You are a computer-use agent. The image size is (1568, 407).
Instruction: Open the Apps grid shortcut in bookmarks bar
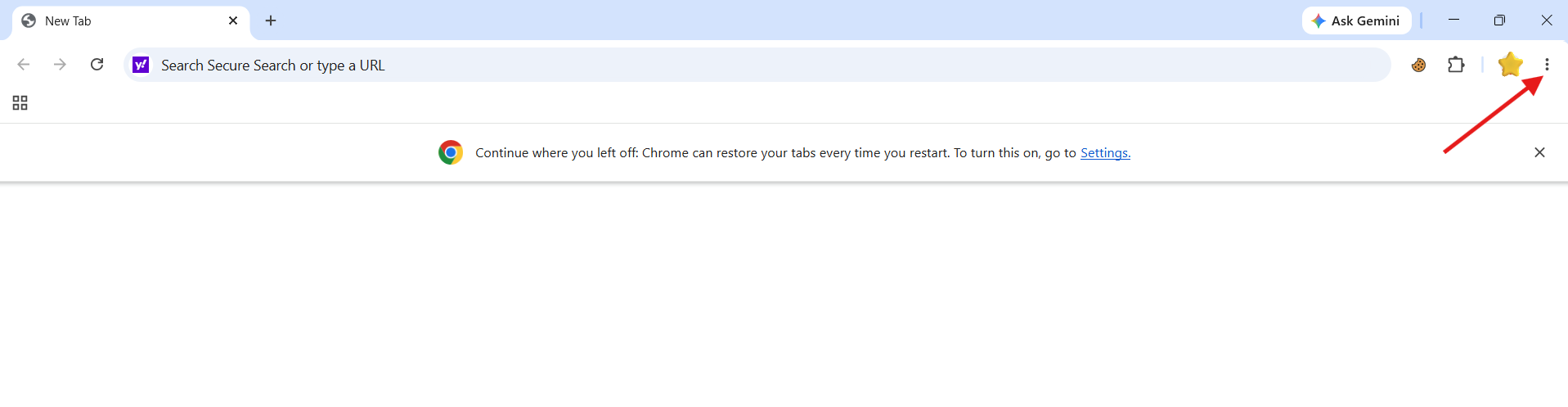tap(20, 103)
